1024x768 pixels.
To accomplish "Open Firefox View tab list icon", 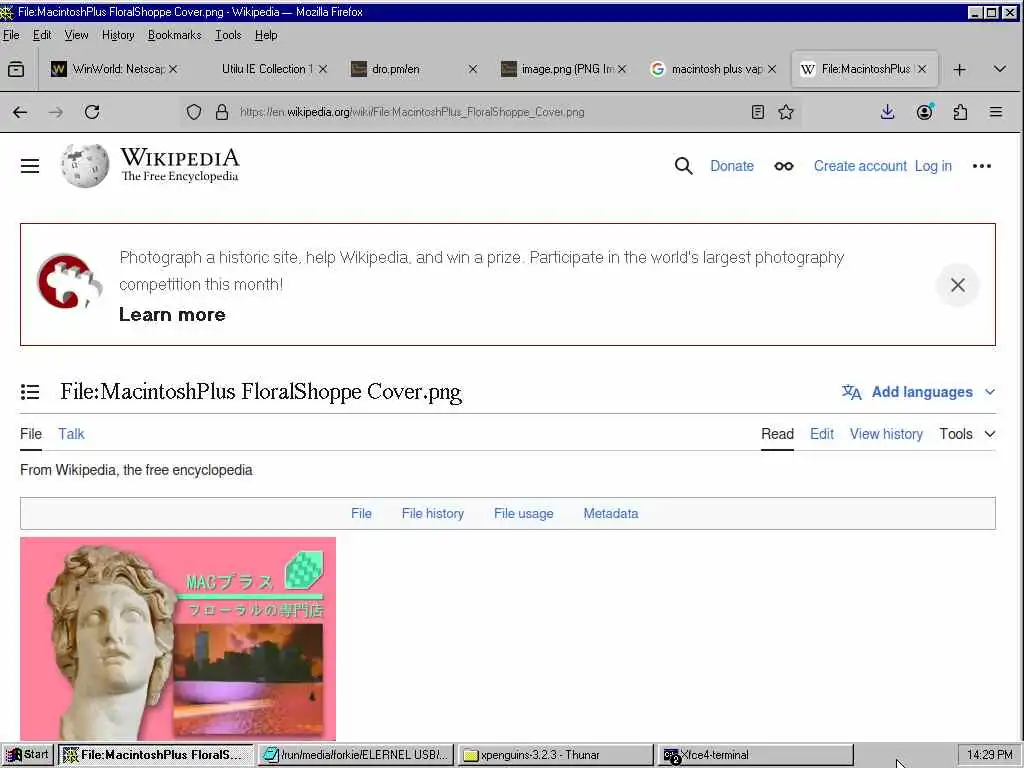I will [16, 69].
